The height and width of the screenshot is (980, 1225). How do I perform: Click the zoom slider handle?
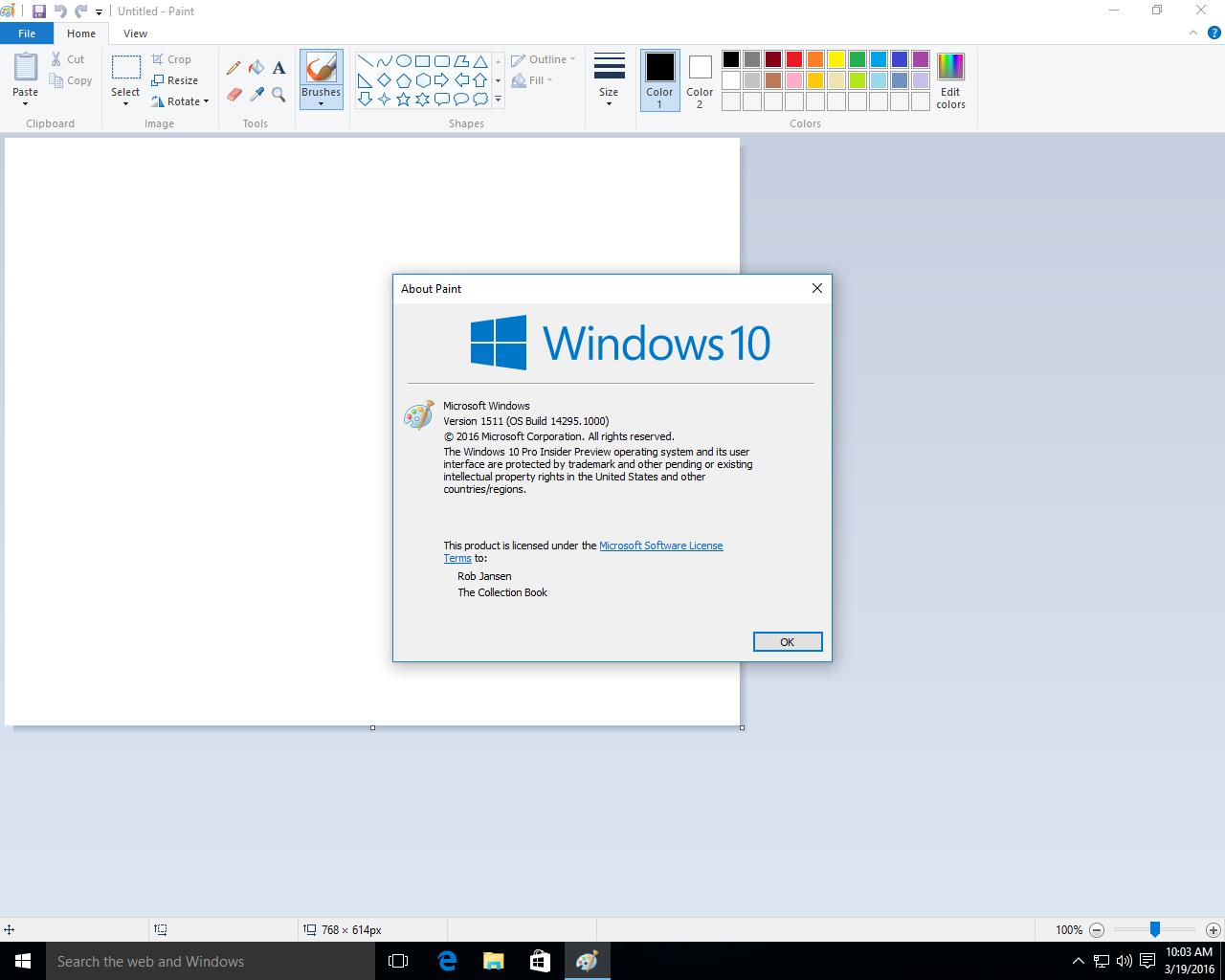(1155, 929)
